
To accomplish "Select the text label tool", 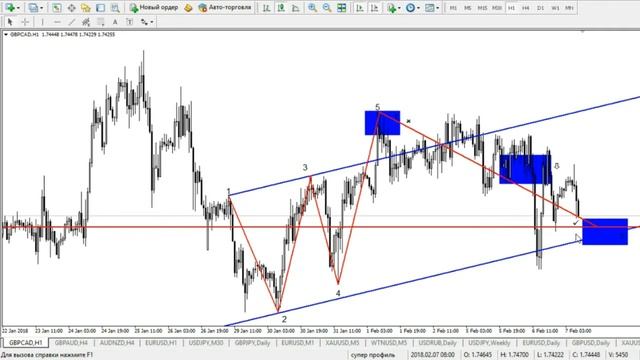I will pyautogui.click(x=129, y=22).
